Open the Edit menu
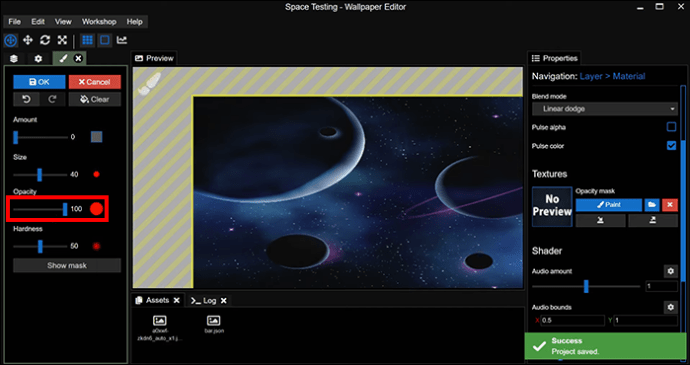Image resolution: width=690 pixels, height=365 pixels. [x=38, y=22]
